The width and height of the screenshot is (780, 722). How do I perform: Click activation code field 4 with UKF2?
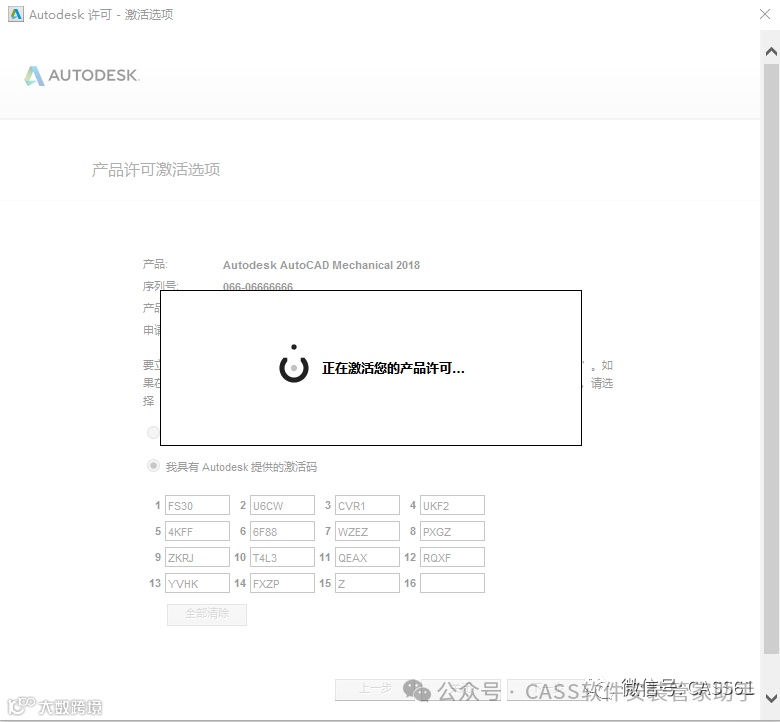click(452, 505)
